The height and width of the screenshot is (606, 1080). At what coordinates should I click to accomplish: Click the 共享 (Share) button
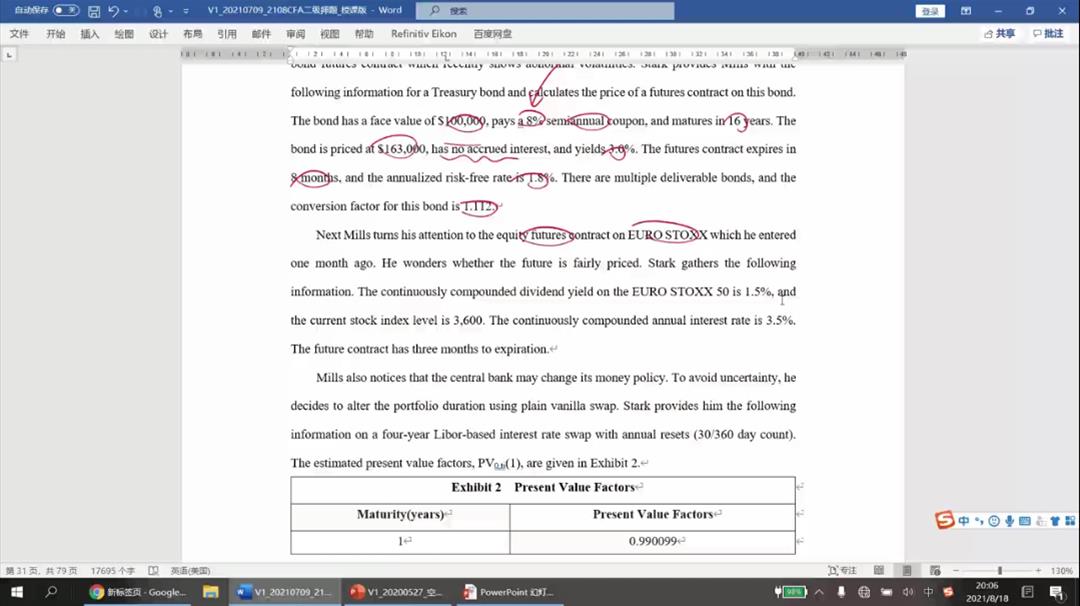pyautogui.click(x=999, y=34)
